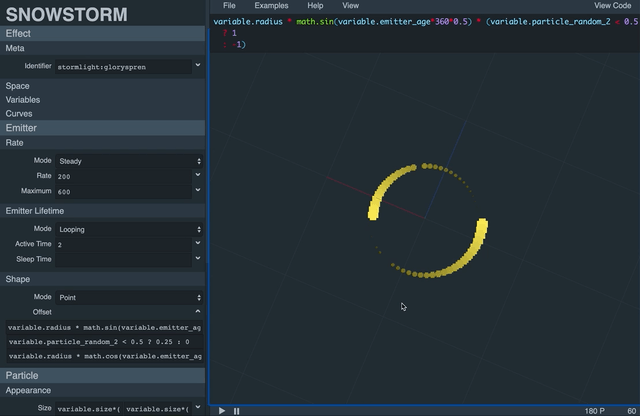This screenshot has width=640, height=416.
Task: Click the expression editor code area
Action: (425, 33)
